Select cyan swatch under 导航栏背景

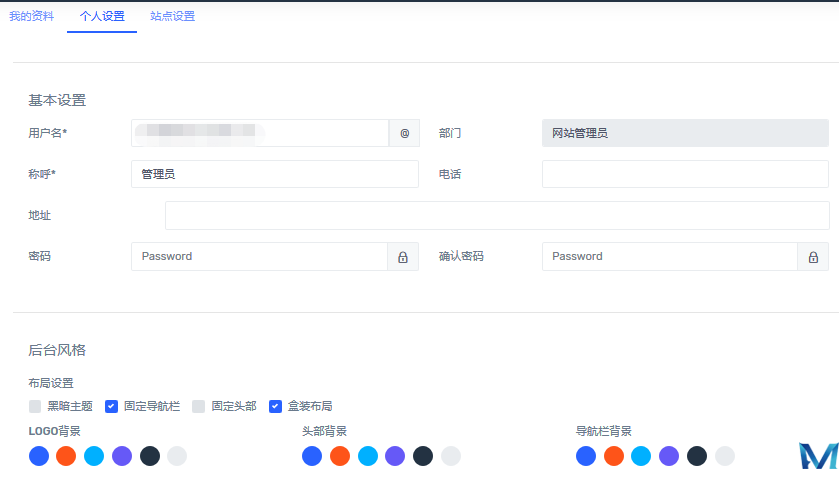(x=641, y=456)
